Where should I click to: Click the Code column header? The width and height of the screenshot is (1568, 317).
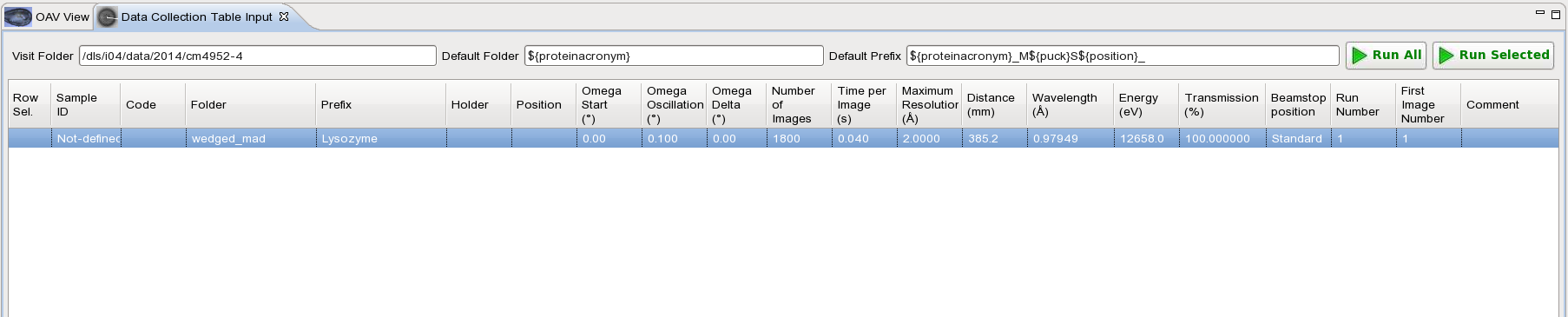point(153,105)
